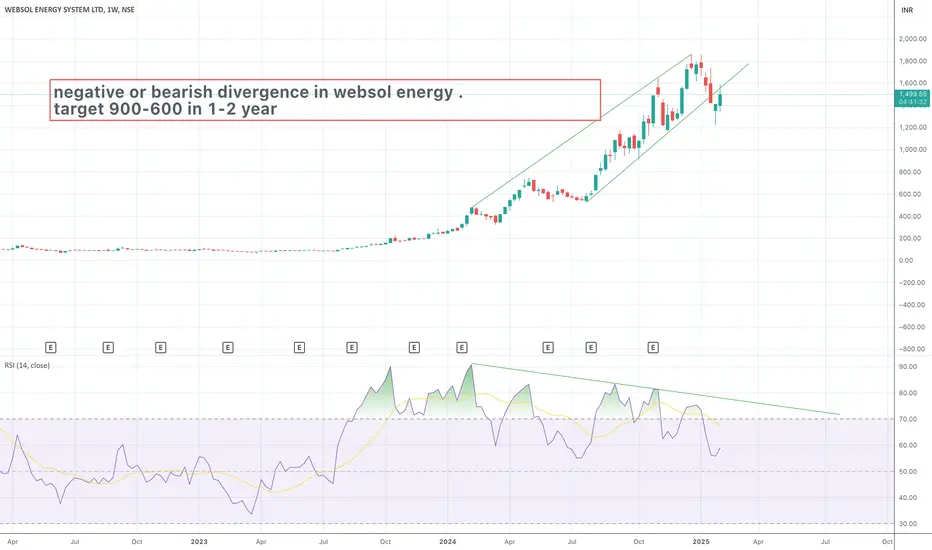Click the 70.00 RSI scale label

[x=908, y=419]
